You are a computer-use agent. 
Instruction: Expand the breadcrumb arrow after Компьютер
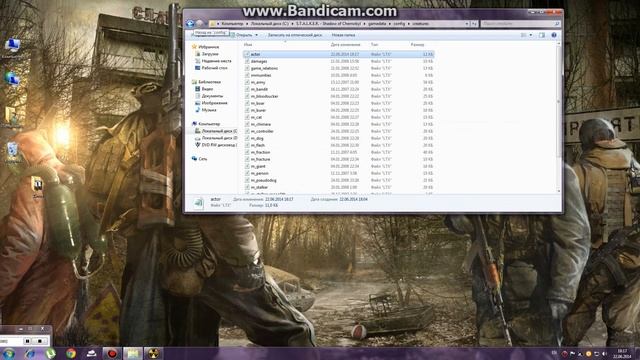coord(247,24)
